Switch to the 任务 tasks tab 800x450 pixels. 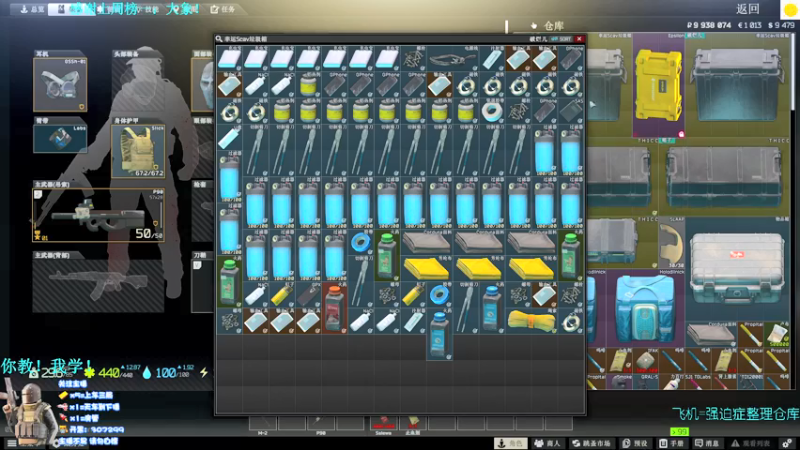223,9
